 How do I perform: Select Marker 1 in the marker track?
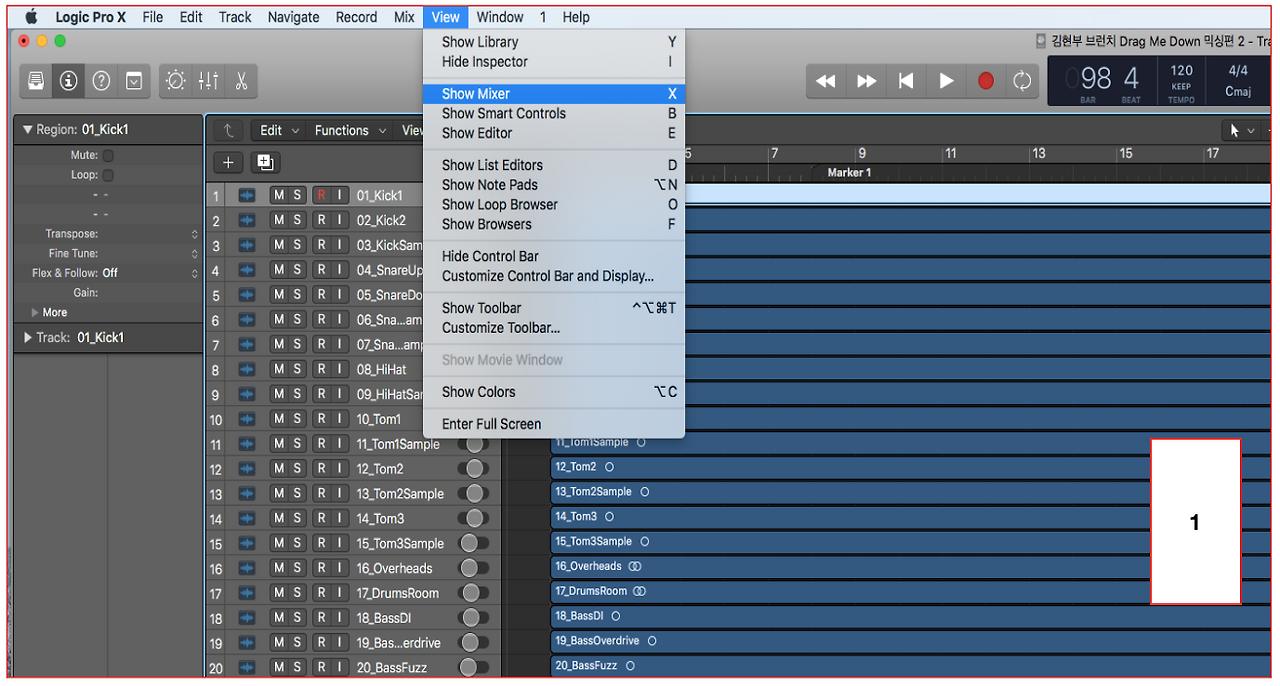click(x=848, y=173)
